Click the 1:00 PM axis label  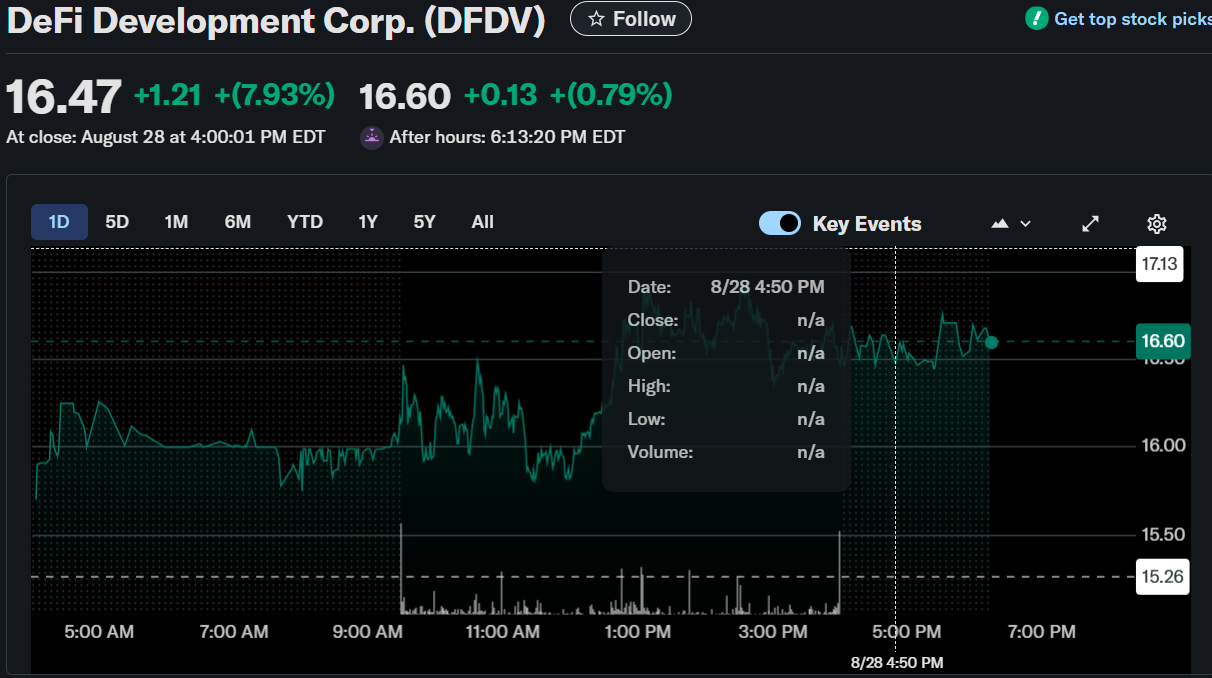pyautogui.click(x=638, y=632)
